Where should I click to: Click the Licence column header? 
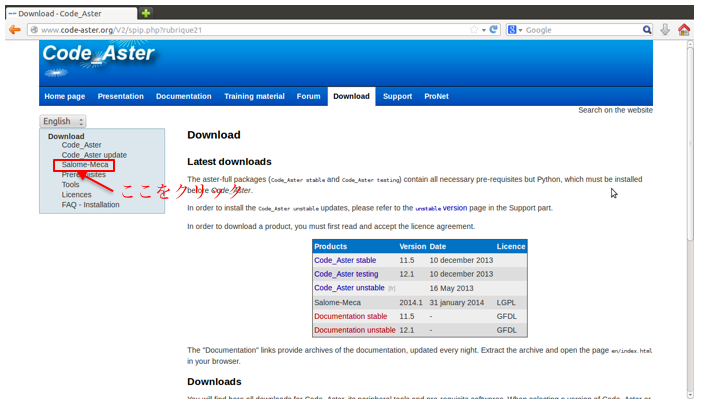point(511,246)
